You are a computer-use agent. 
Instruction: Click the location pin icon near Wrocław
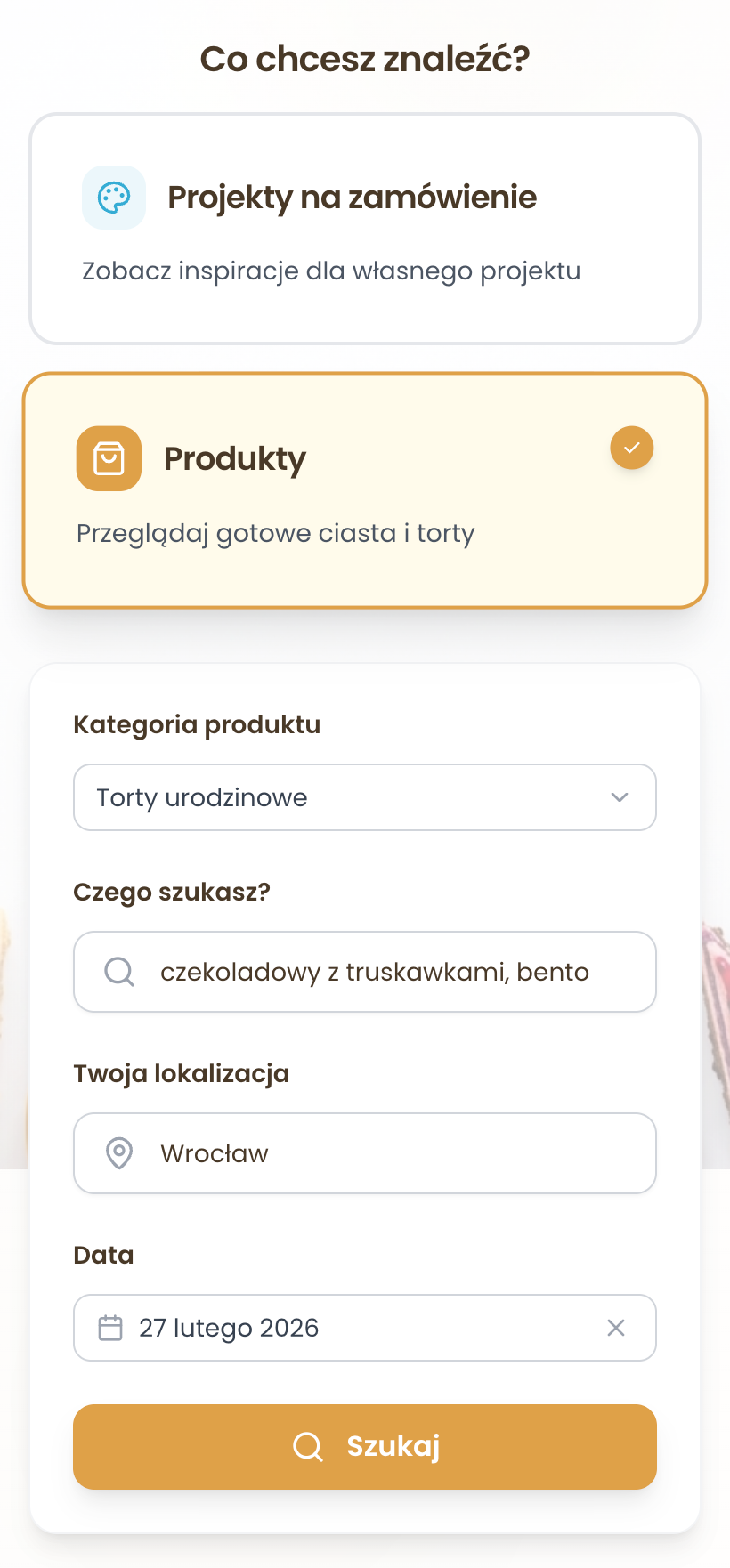pos(118,1153)
